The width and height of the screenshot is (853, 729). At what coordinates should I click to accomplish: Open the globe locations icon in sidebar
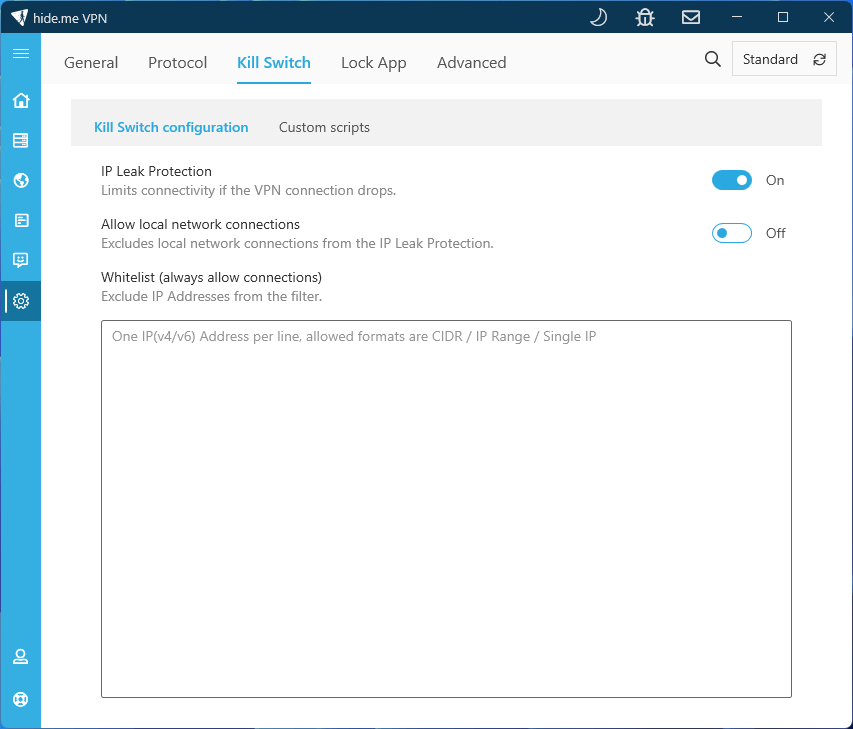21,180
